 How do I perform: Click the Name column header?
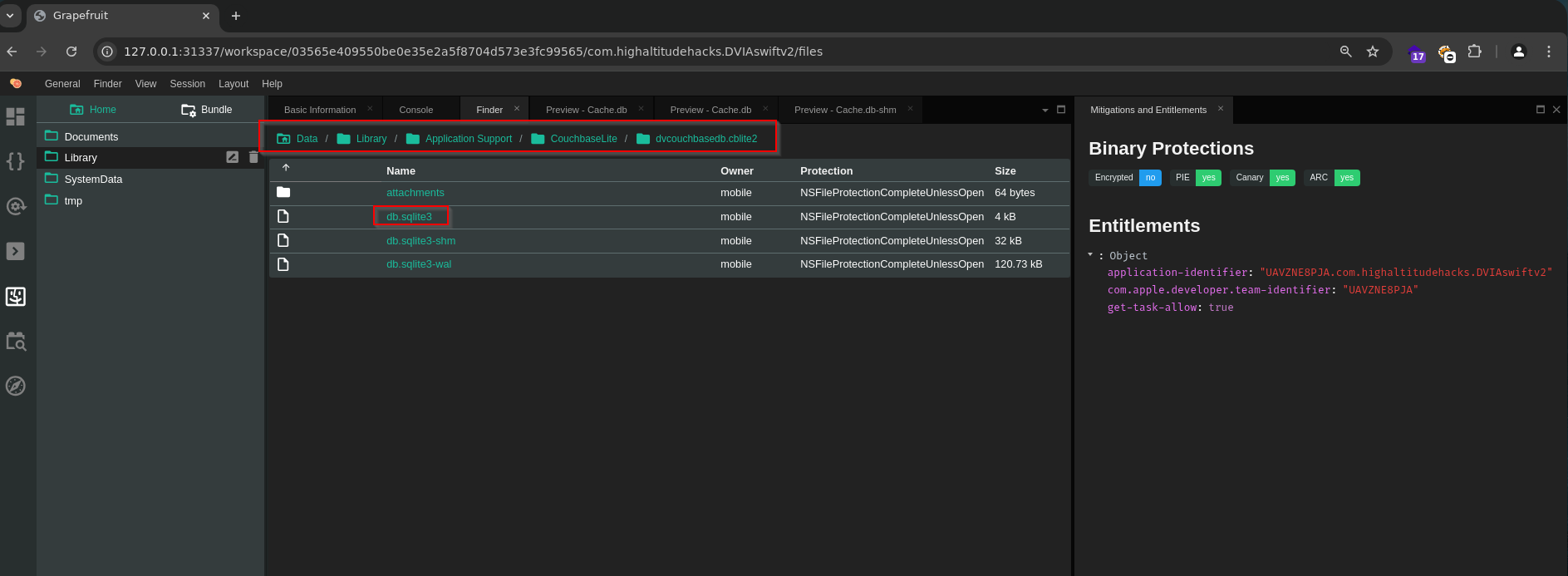coord(401,170)
